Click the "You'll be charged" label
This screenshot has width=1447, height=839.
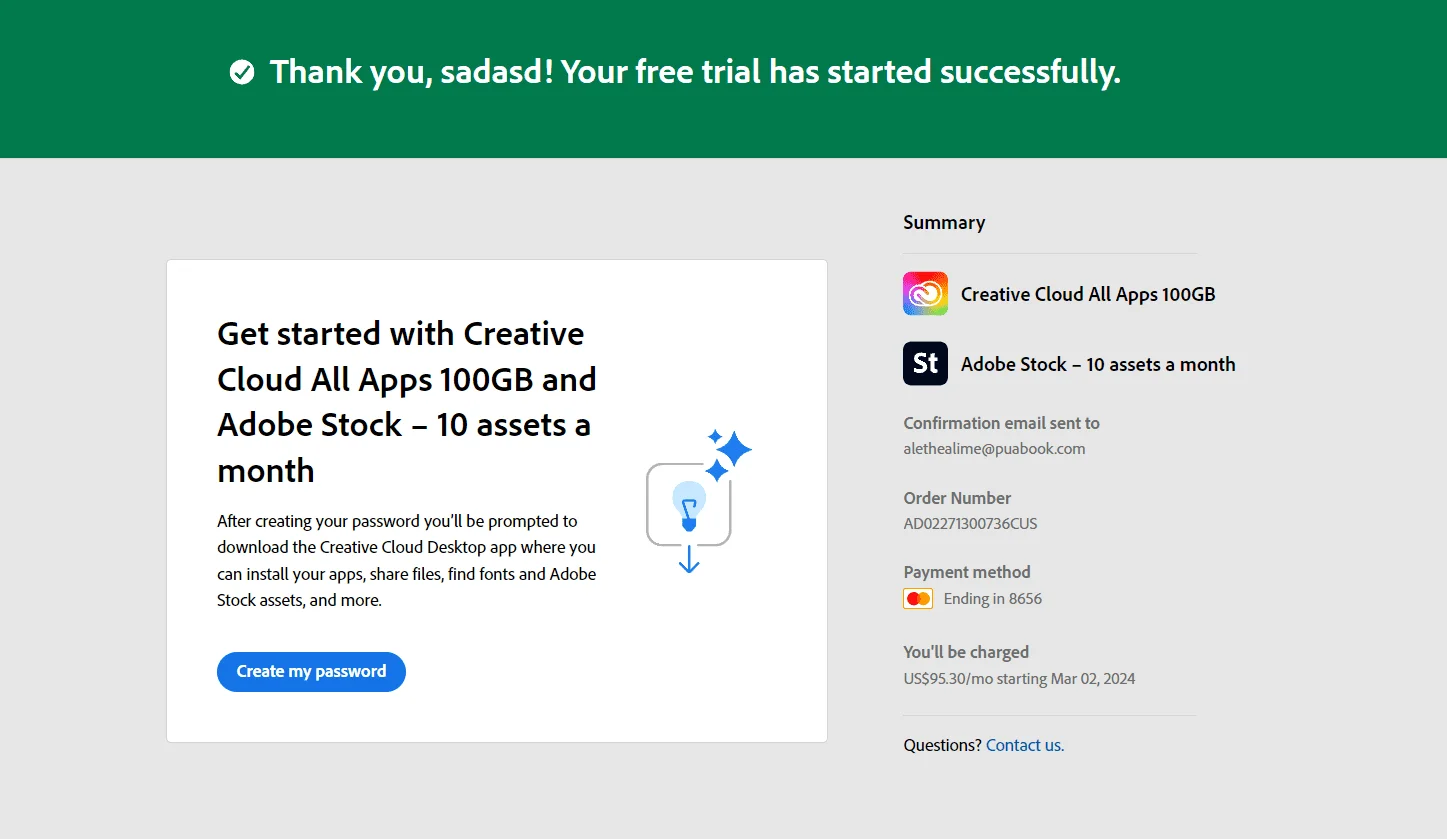[966, 652]
